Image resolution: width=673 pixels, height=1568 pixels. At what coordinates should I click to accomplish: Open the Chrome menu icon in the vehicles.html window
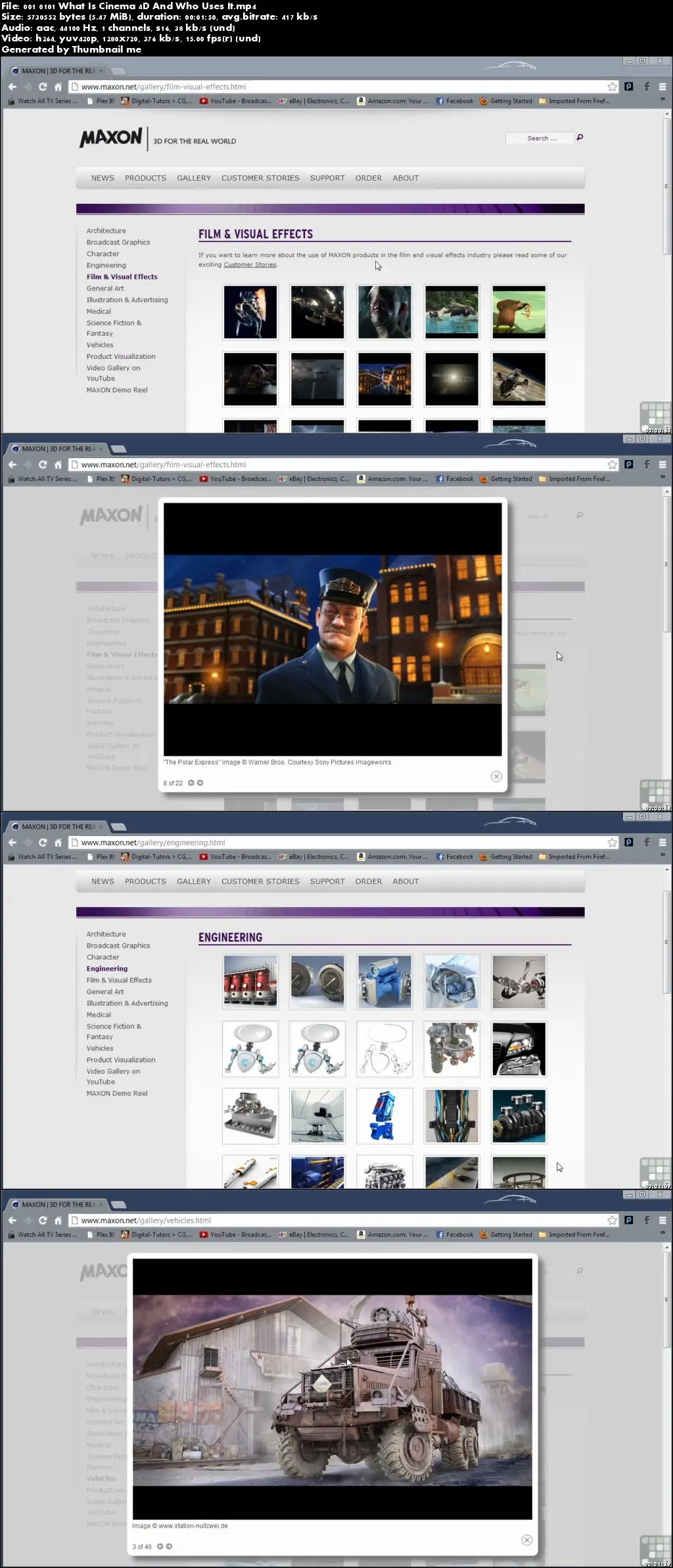662,1220
